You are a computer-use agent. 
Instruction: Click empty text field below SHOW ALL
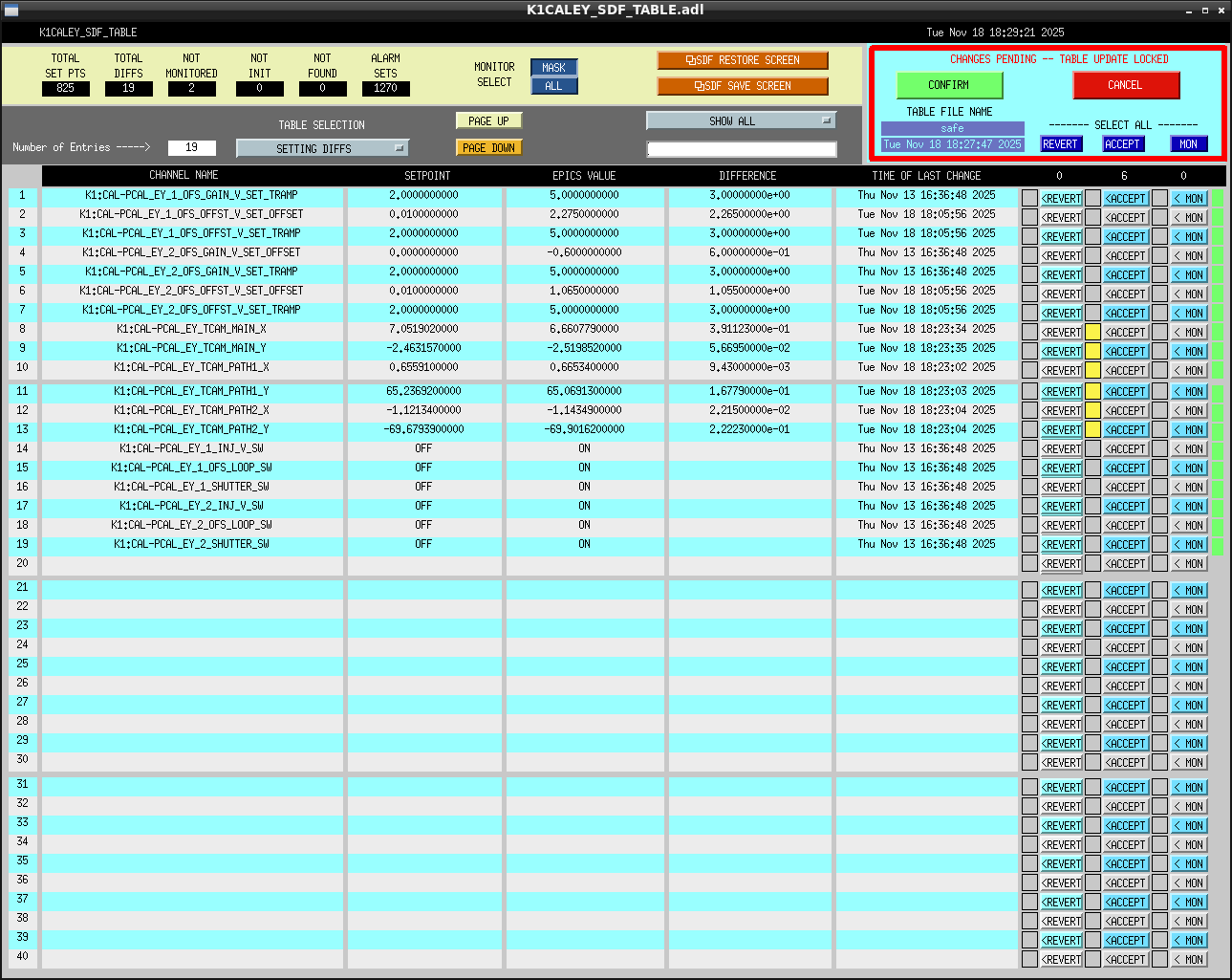[741, 149]
